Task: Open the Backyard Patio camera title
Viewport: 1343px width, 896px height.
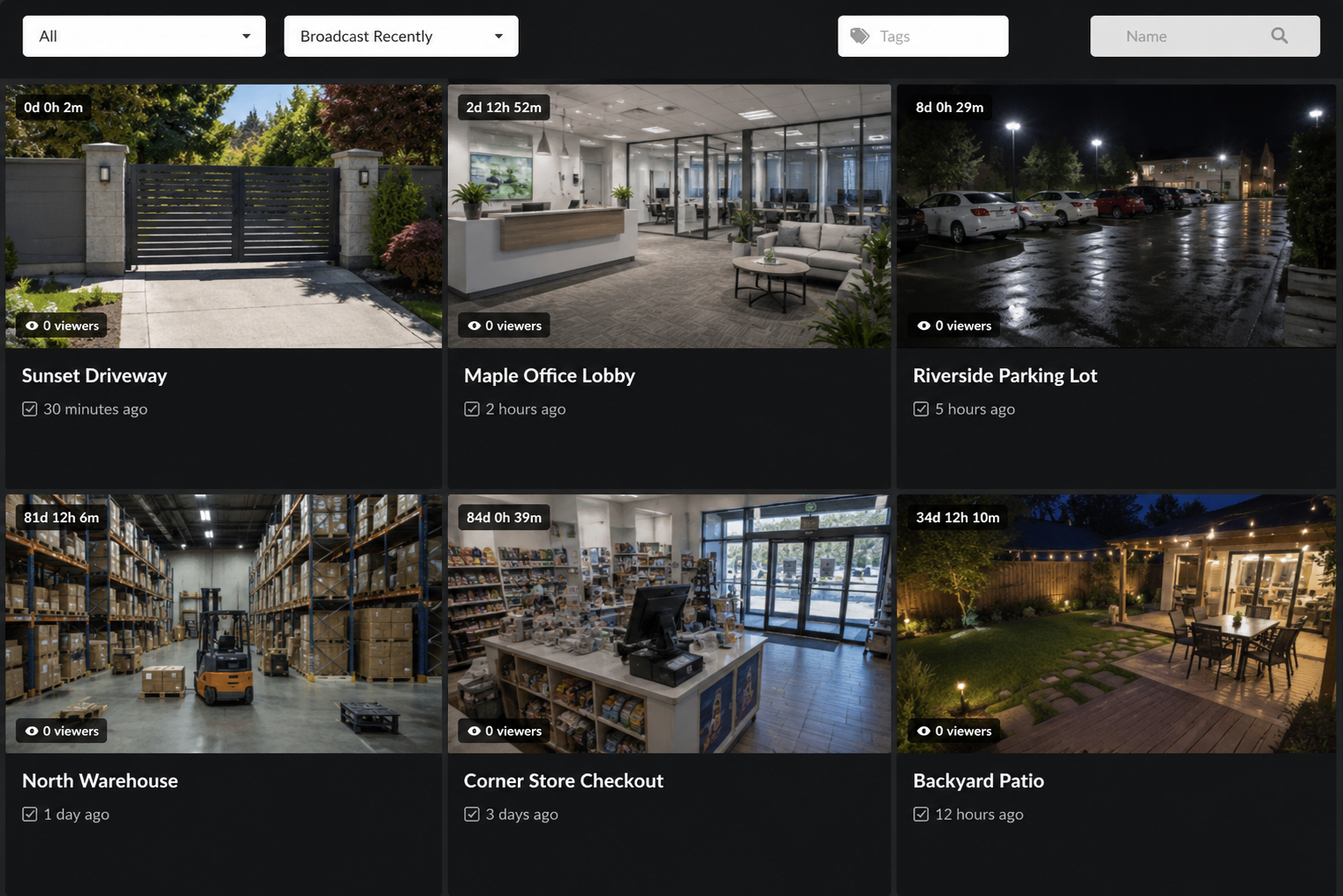Action: click(979, 780)
